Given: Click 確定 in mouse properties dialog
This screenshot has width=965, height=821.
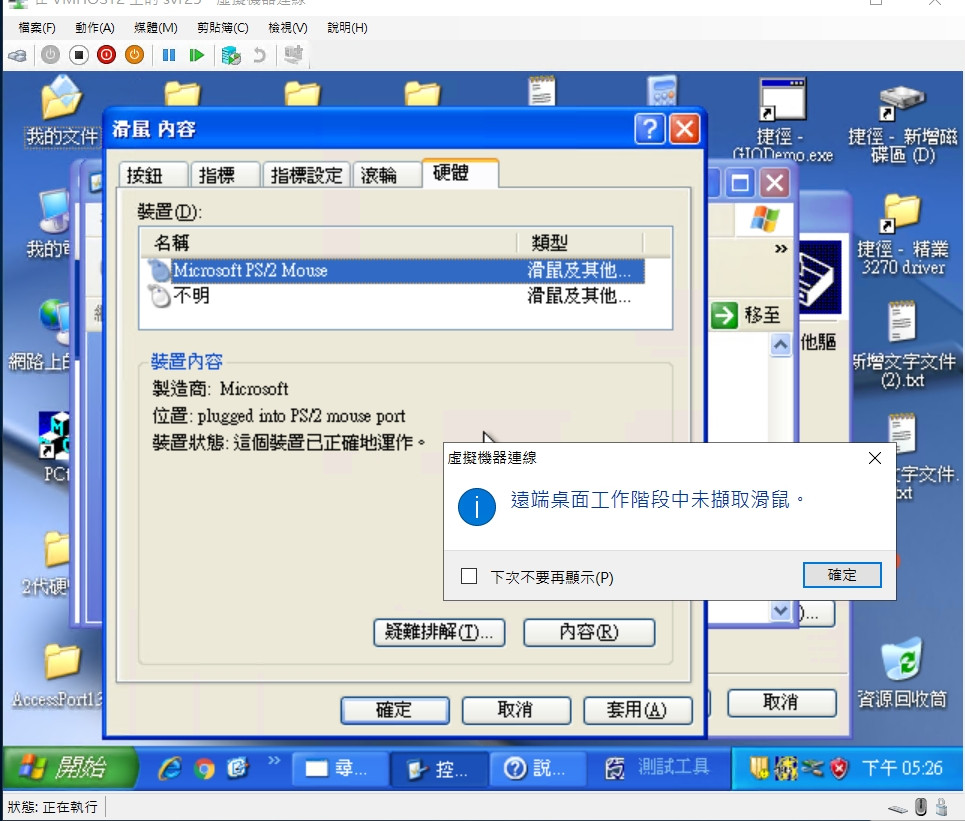Looking at the screenshot, I should tap(394, 710).
